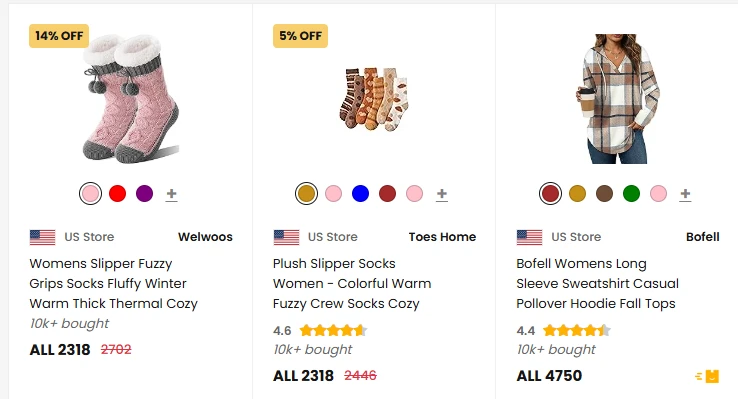This screenshot has height=399, width=738.
Task: Open the plaid hoodie product image
Action: (618, 99)
